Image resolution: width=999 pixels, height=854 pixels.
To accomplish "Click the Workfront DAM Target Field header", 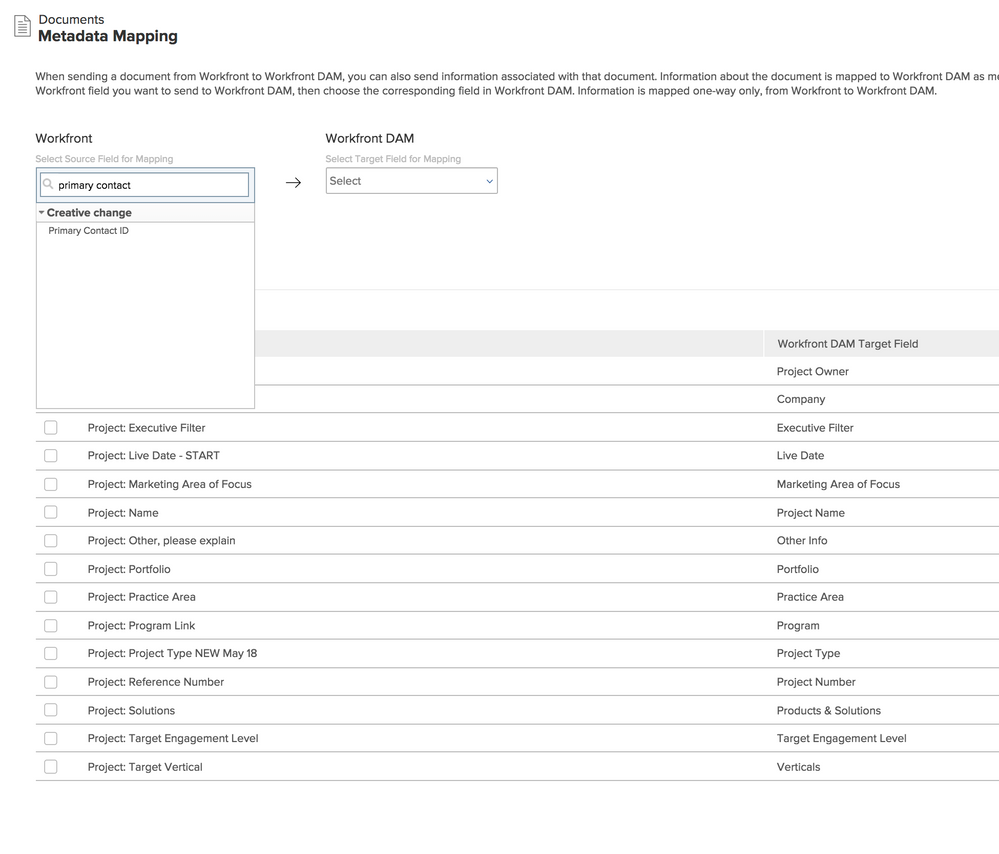I will point(847,344).
